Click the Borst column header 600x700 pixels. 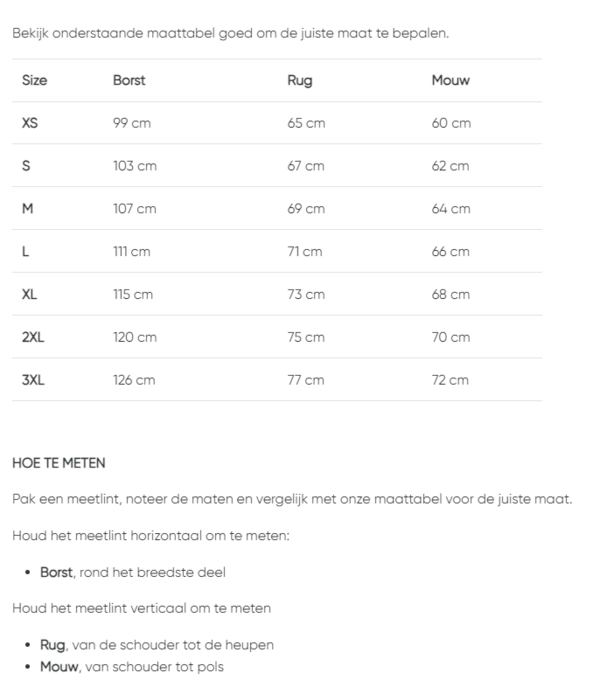(x=129, y=80)
